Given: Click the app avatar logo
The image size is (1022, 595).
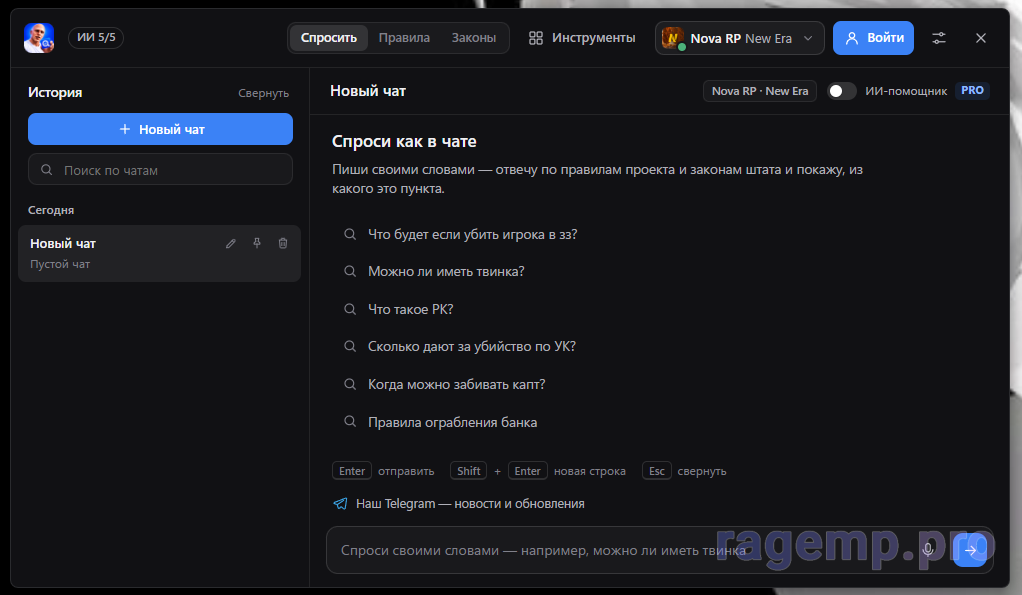Looking at the screenshot, I should (x=39, y=38).
